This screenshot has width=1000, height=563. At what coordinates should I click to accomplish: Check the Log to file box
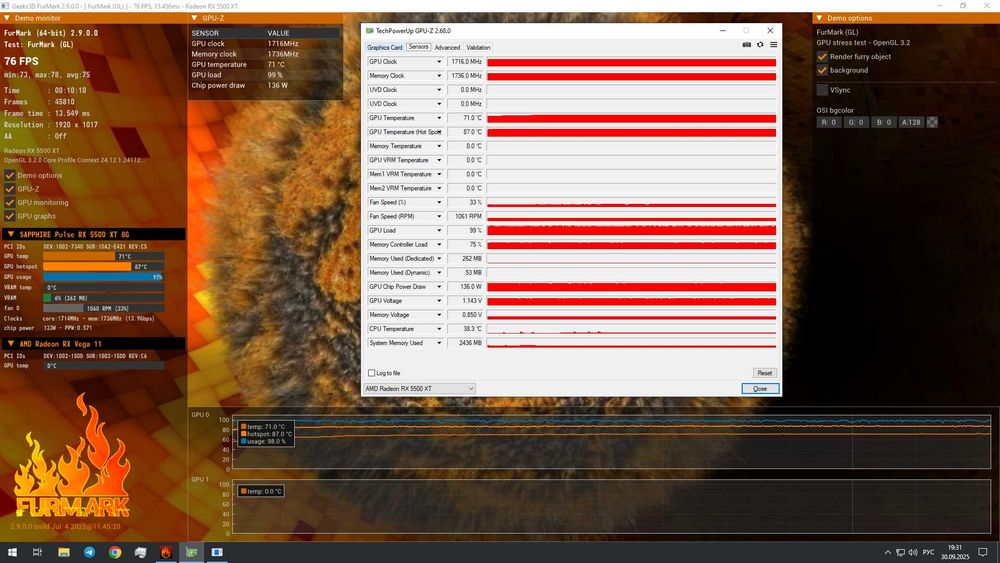coord(371,373)
